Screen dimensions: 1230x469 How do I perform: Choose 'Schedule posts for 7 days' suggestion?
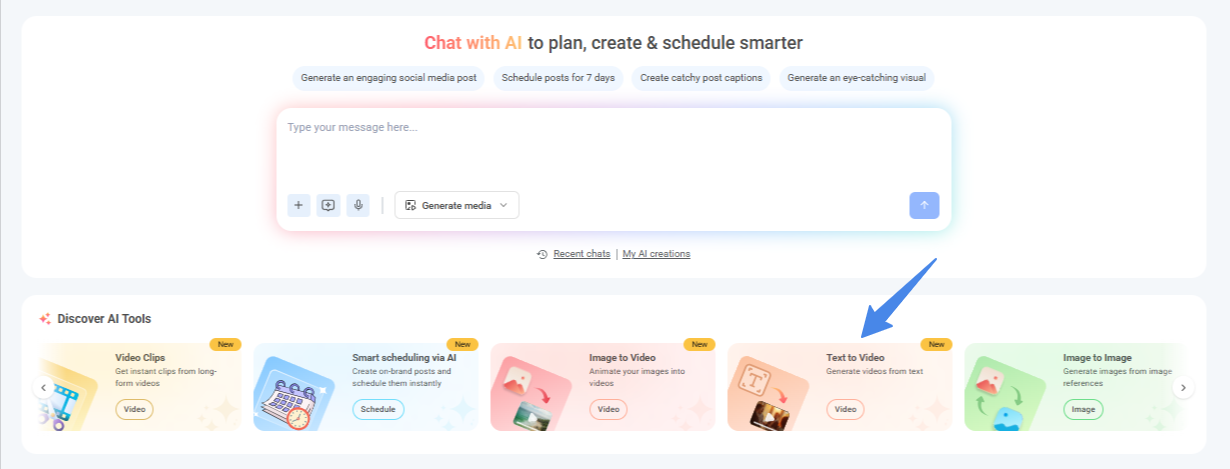pos(558,78)
